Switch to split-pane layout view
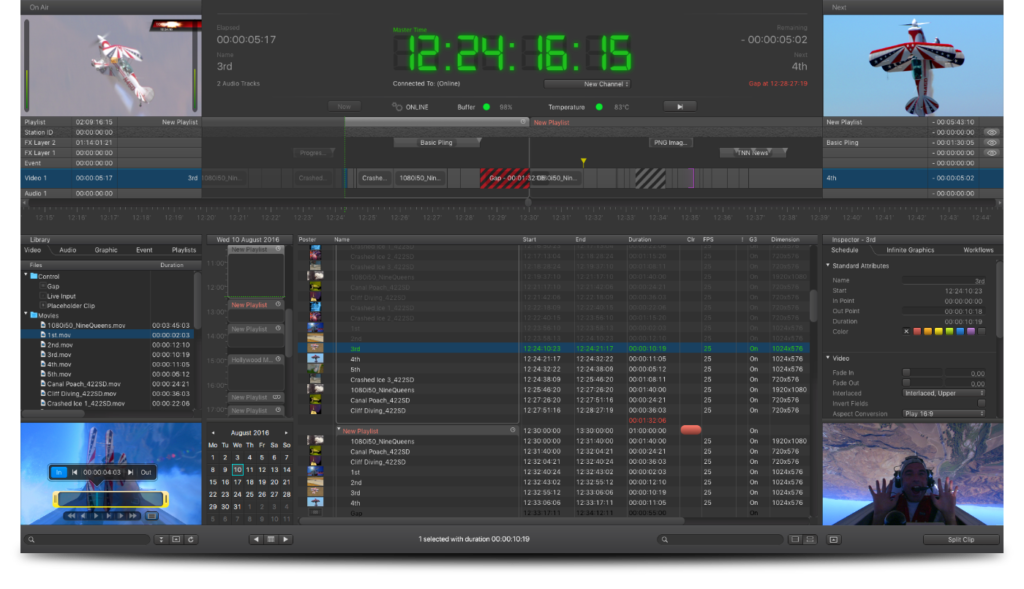1024x589 pixels. point(810,540)
